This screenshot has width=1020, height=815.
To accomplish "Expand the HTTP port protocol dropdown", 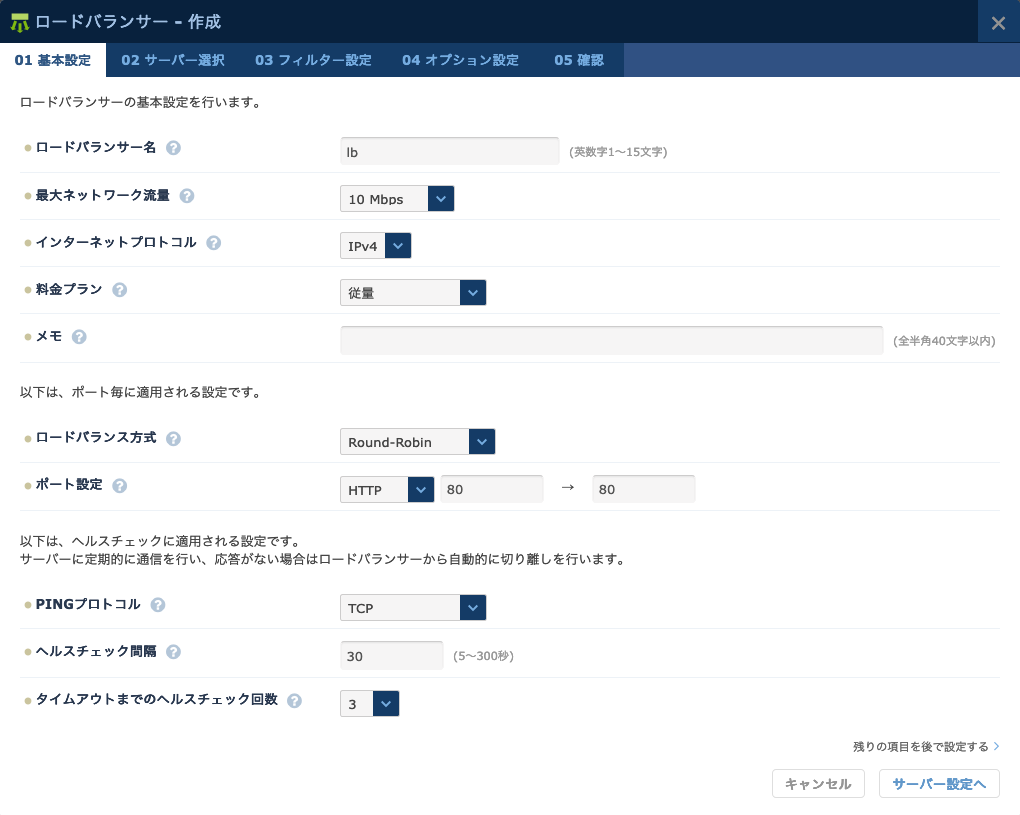I will [387, 490].
